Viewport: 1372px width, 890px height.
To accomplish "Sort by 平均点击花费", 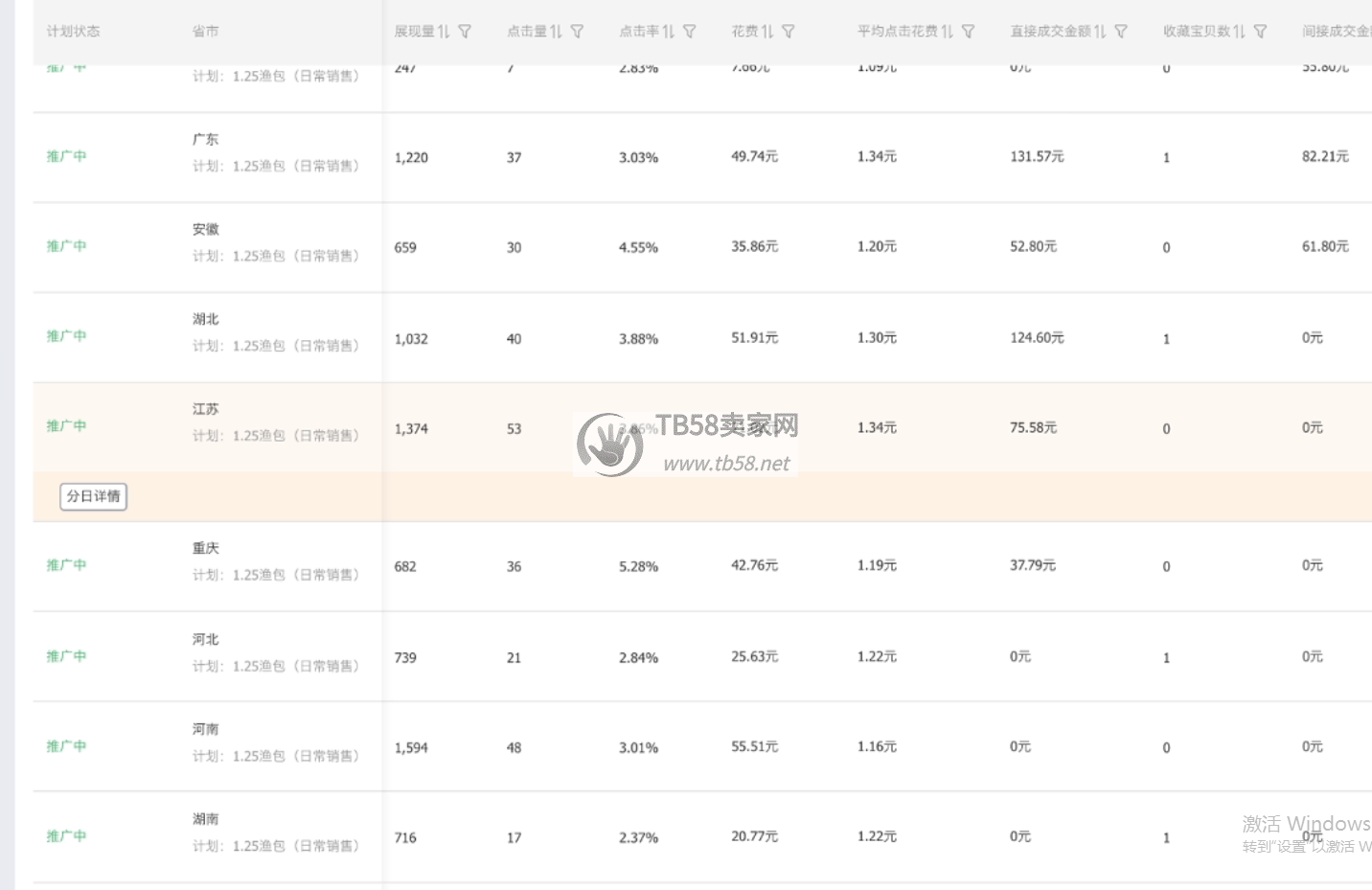I will pyautogui.click(x=947, y=32).
